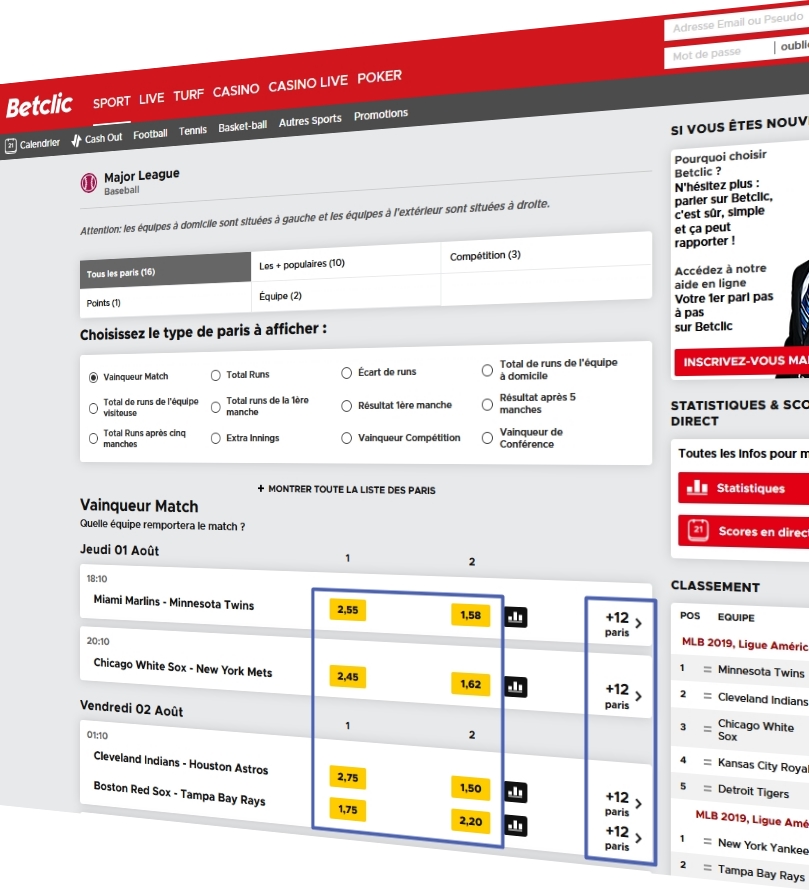Select the Extra Innings radio option

click(216, 438)
